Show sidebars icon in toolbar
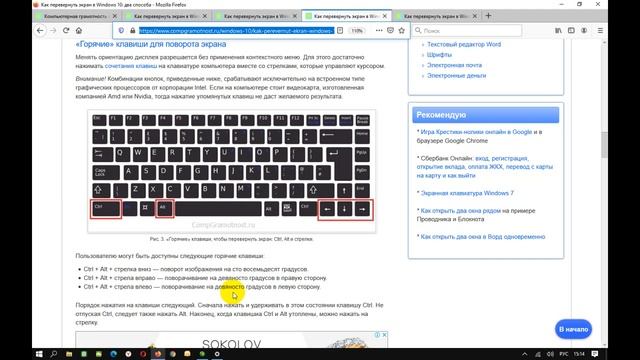Image resolution: width=640 pixels, height=360 pixels. (571, 31)
